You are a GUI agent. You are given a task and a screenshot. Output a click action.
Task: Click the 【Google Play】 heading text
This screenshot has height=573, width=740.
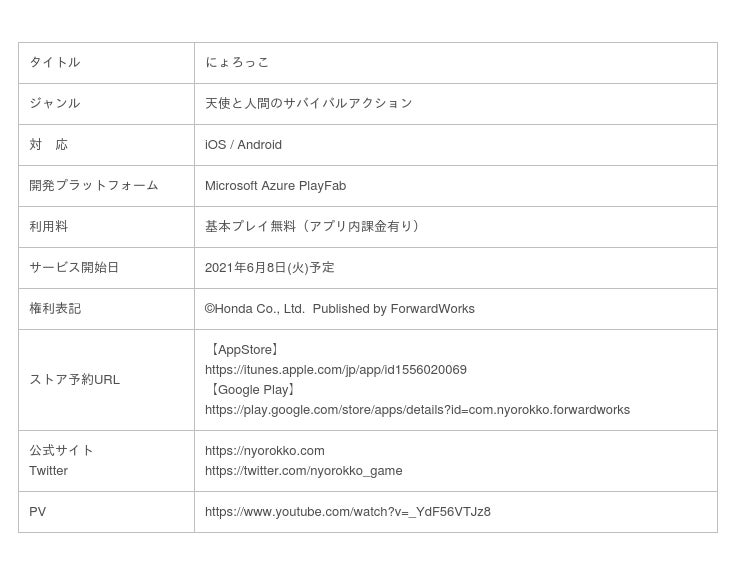point(252,390)
